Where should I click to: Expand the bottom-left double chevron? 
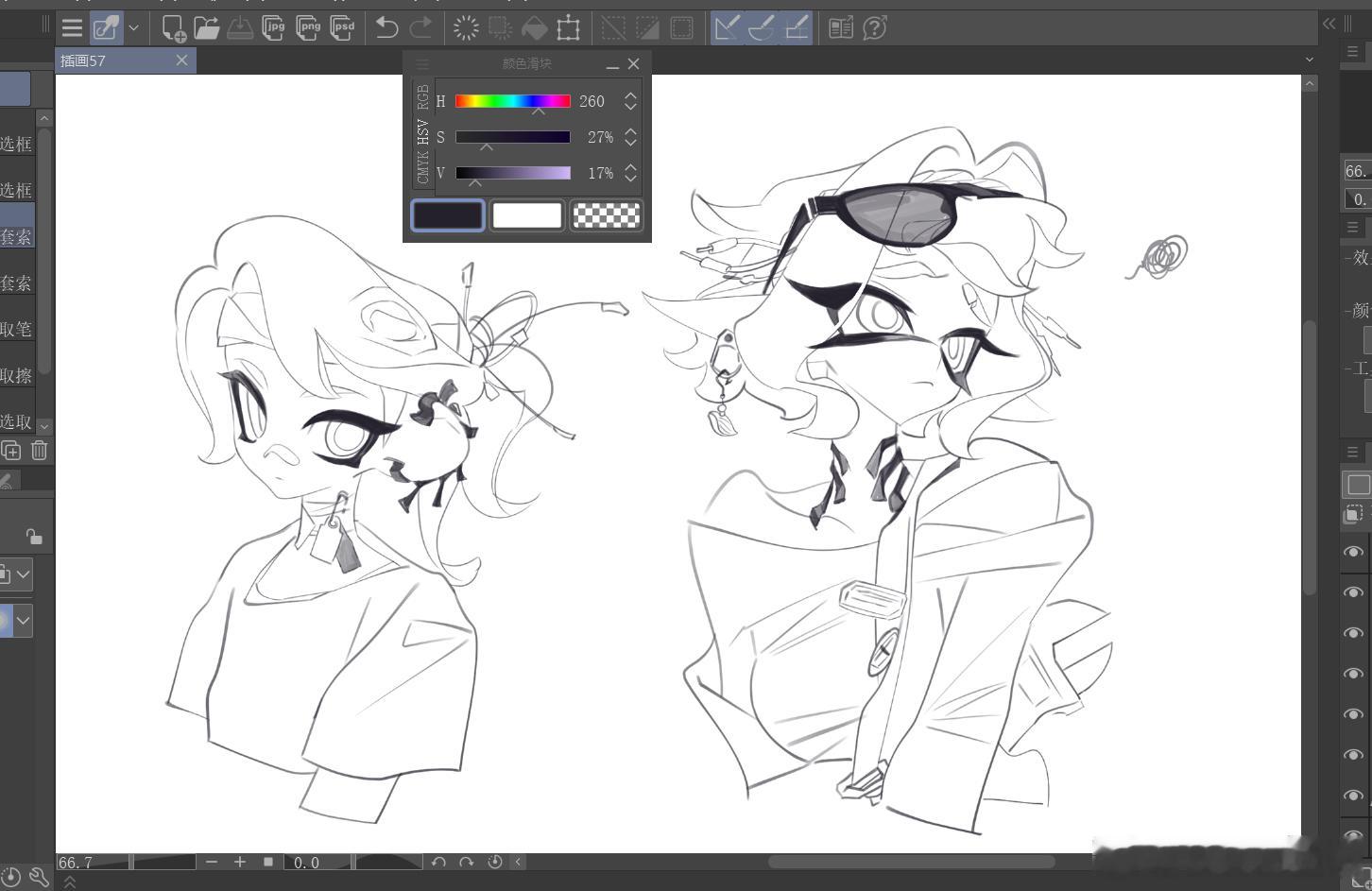(x=69, y=882)
